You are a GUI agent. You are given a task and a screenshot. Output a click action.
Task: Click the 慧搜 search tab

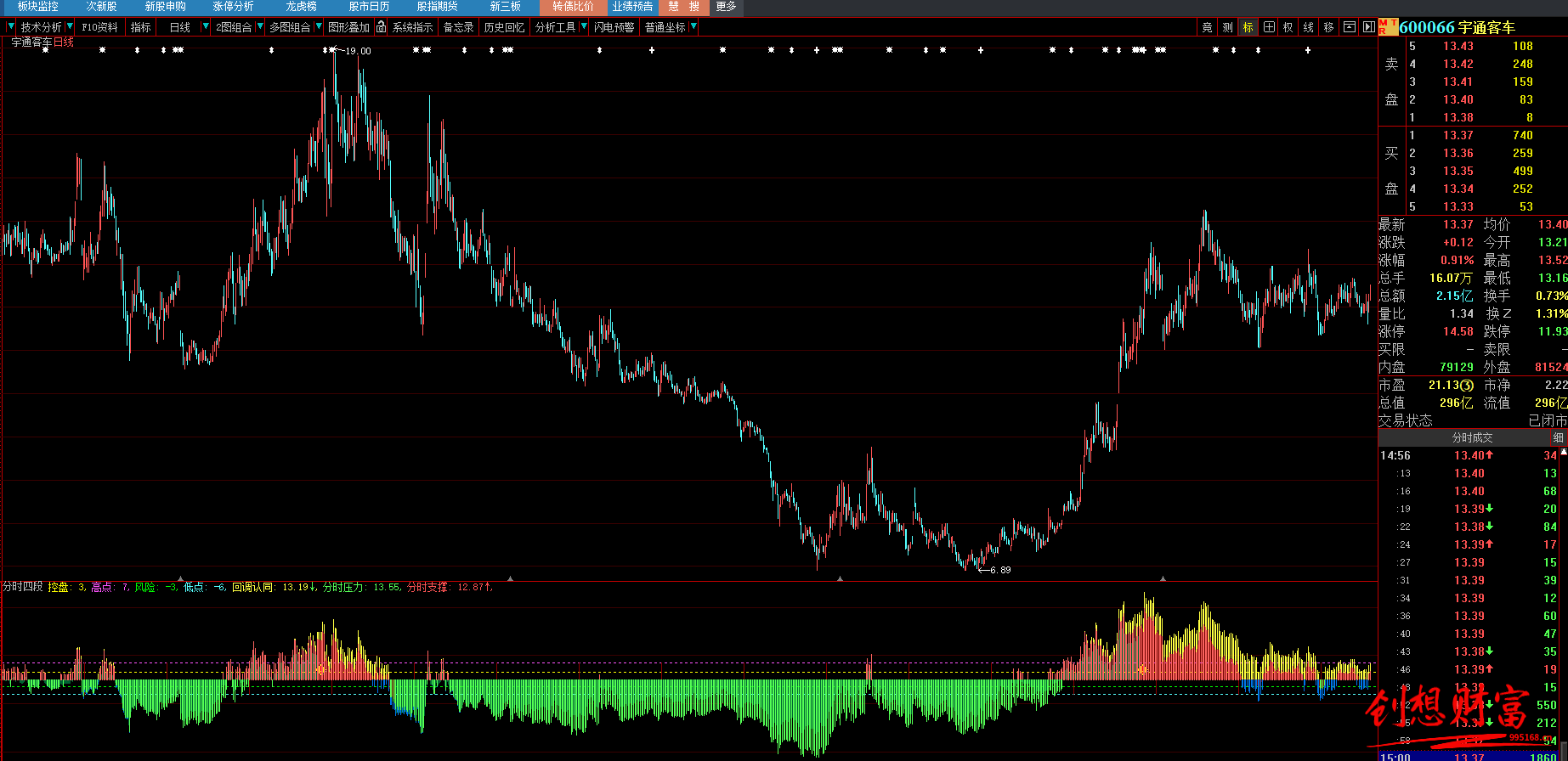(x=684, y=7)
